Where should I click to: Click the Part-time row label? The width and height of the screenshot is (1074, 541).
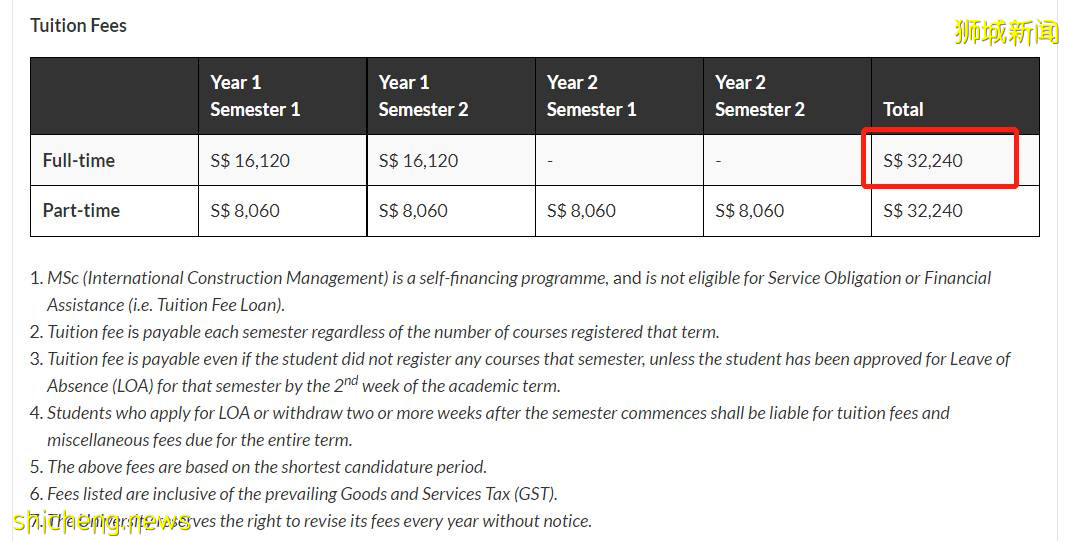(81, 210)
